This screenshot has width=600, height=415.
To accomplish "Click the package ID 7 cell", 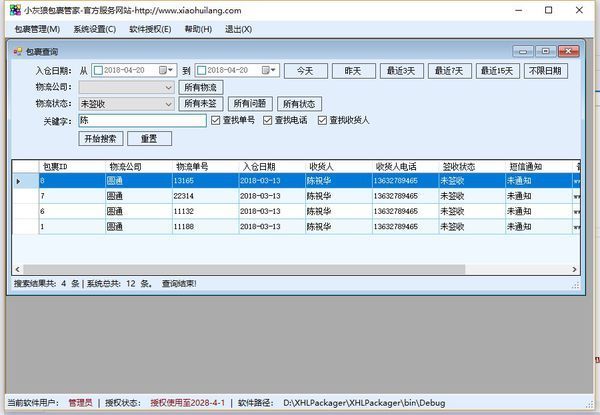I will (72, 196).
